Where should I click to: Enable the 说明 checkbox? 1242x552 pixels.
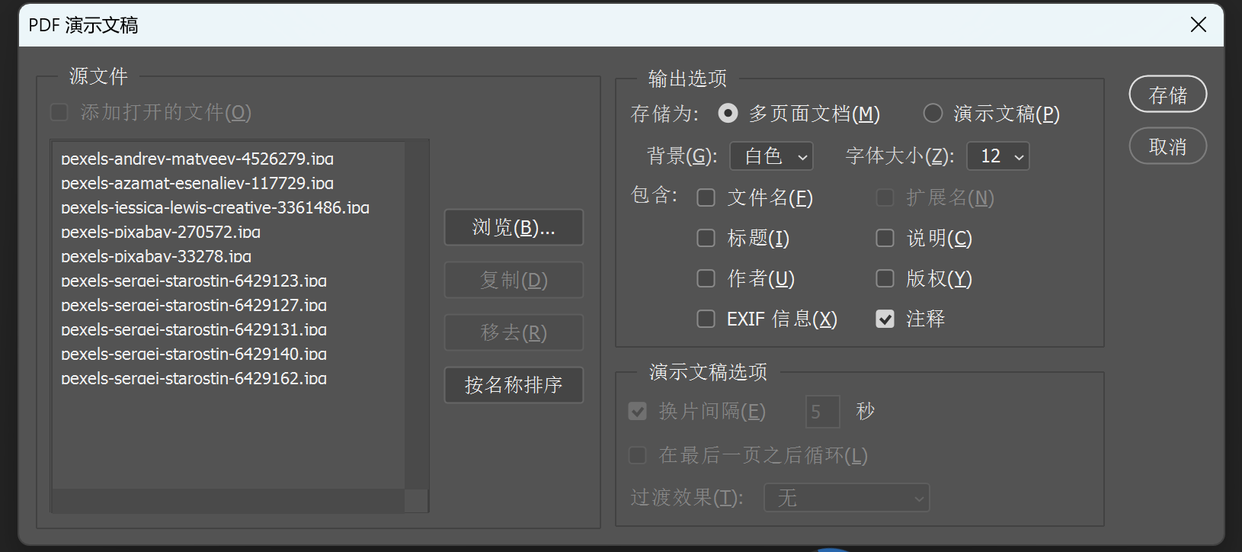coord(885,238)
